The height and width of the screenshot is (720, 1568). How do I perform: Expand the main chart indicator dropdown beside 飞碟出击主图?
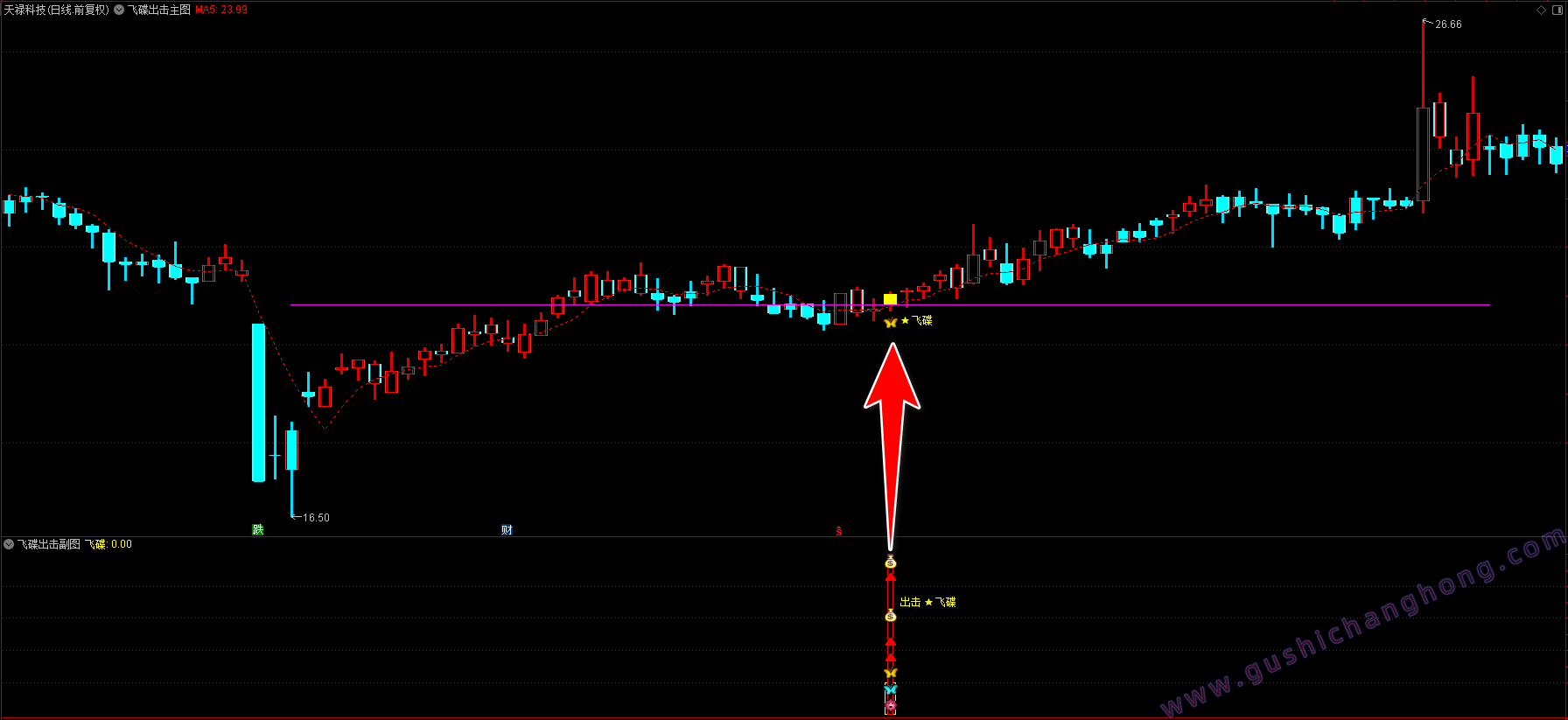point(119,10)
